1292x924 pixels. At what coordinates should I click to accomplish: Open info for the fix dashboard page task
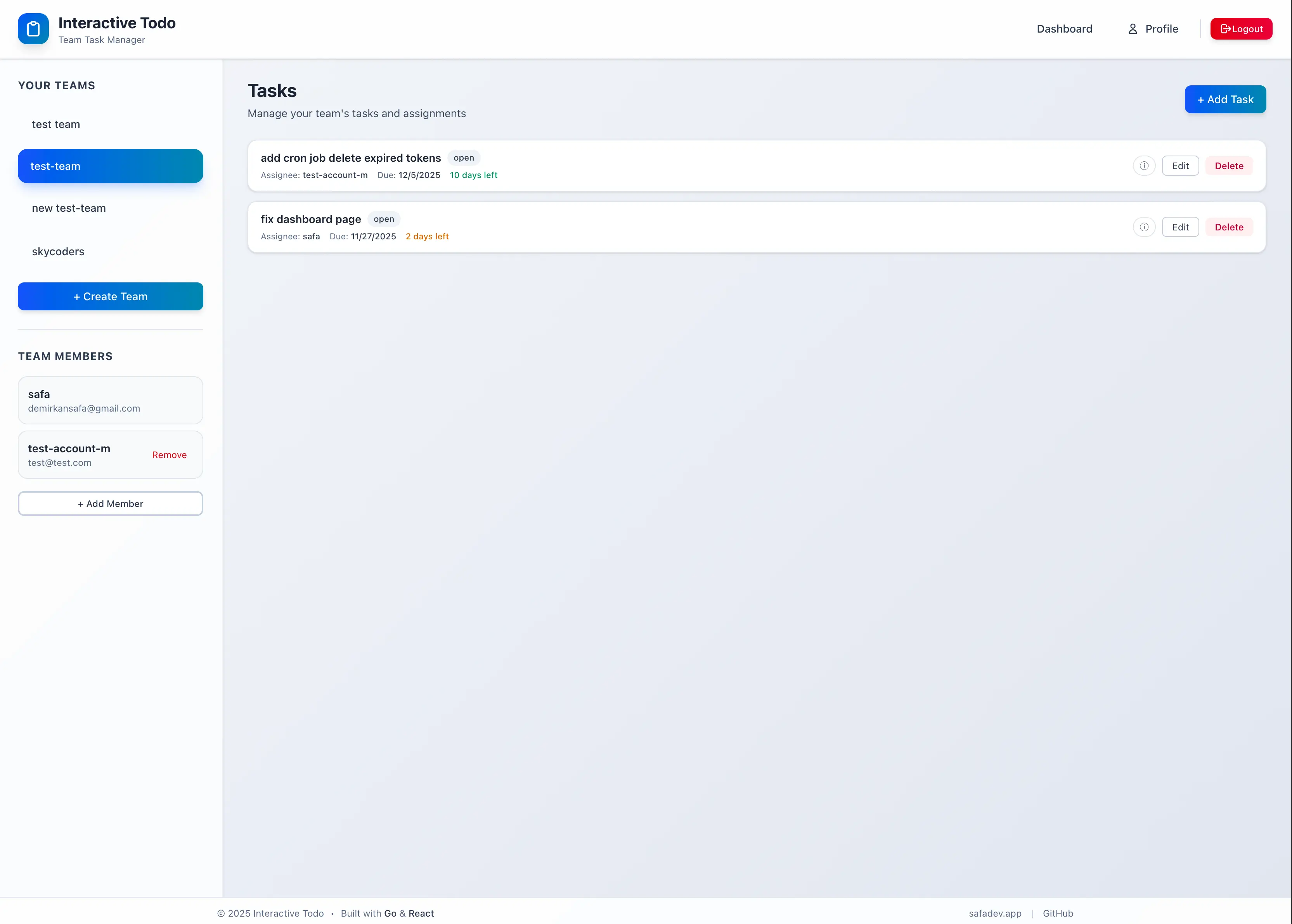[1145, 227]
